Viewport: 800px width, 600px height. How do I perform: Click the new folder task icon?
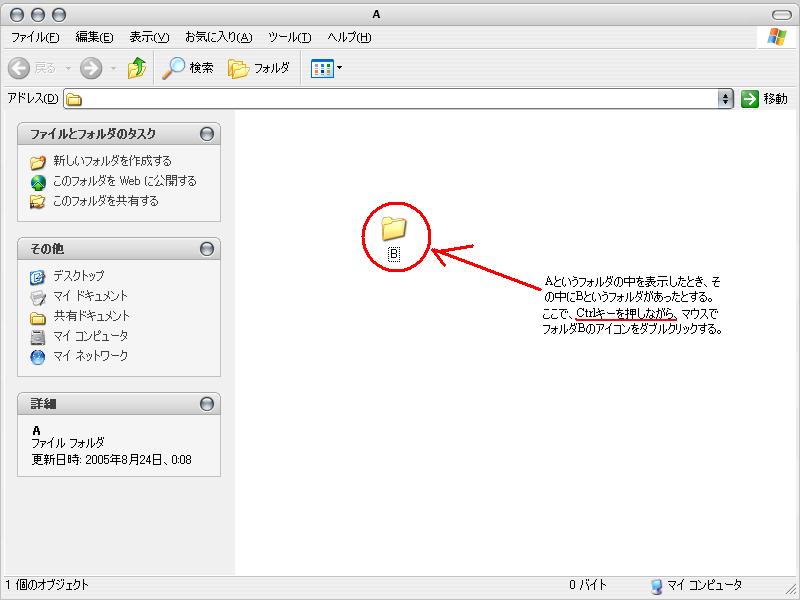pyautogui.click(x=38, y=162)
